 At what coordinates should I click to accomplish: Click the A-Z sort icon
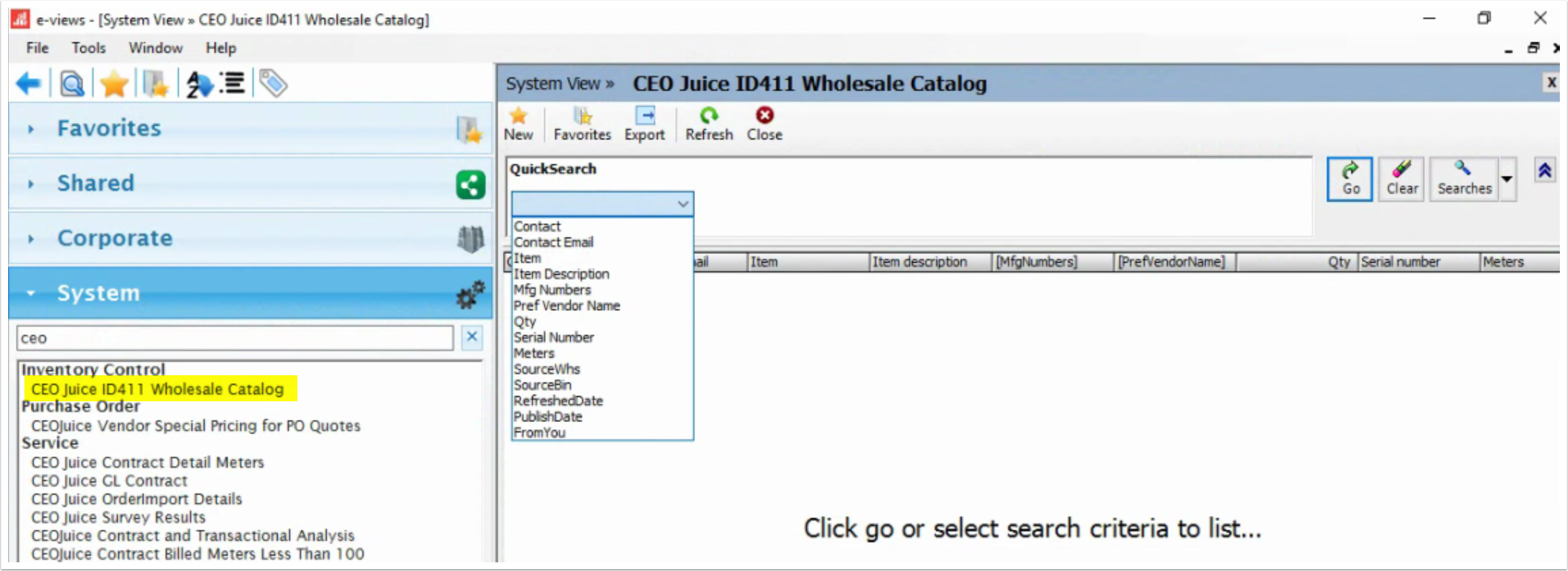199,84
